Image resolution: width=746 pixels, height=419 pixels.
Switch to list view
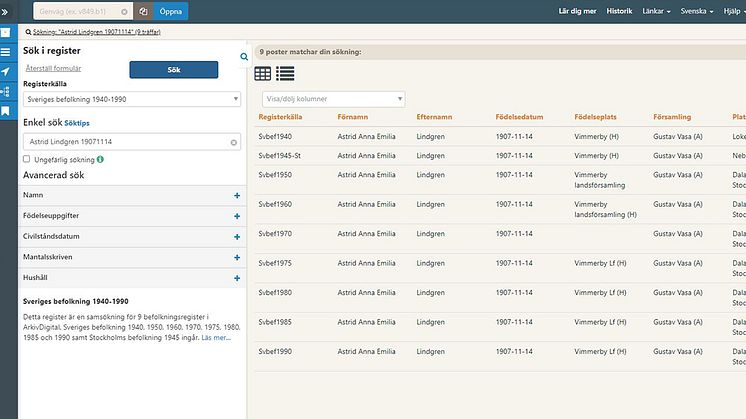pyautogui.click(x=285, y=74)
